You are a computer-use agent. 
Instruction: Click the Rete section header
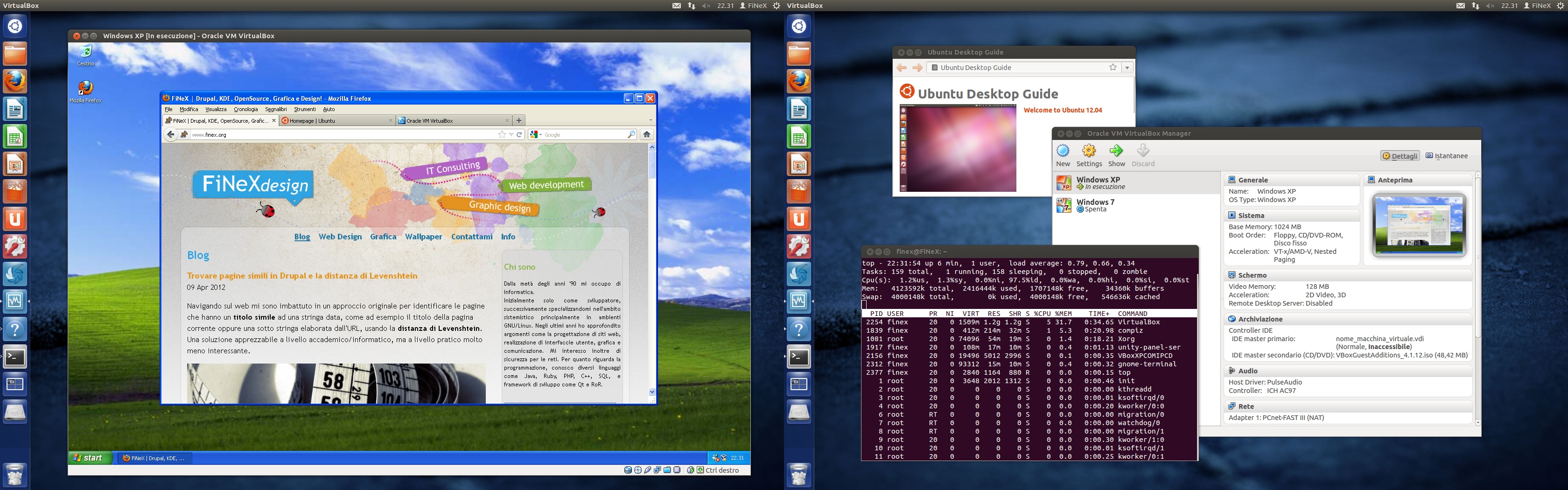pos(1348,406)
